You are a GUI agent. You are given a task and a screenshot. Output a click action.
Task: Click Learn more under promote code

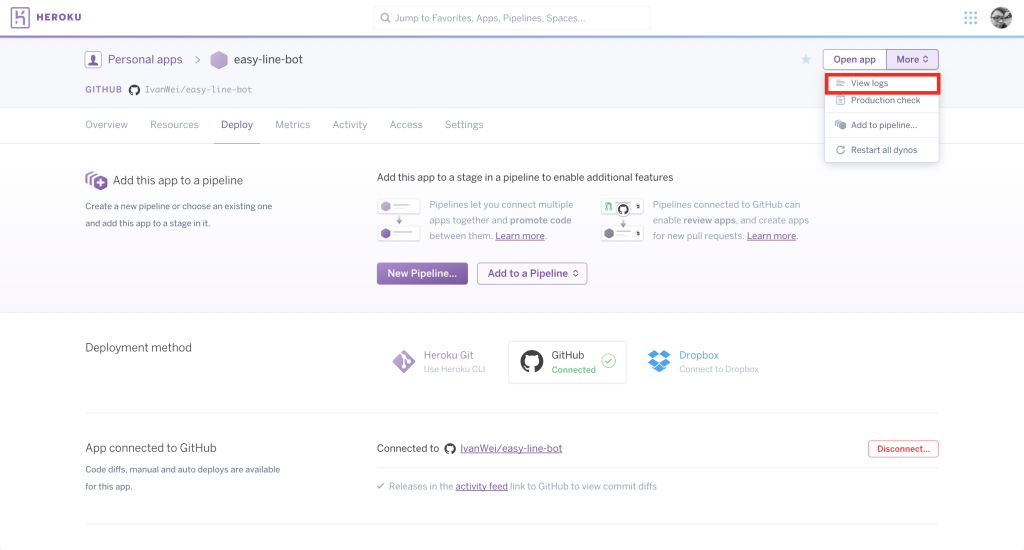click(520, 236)
